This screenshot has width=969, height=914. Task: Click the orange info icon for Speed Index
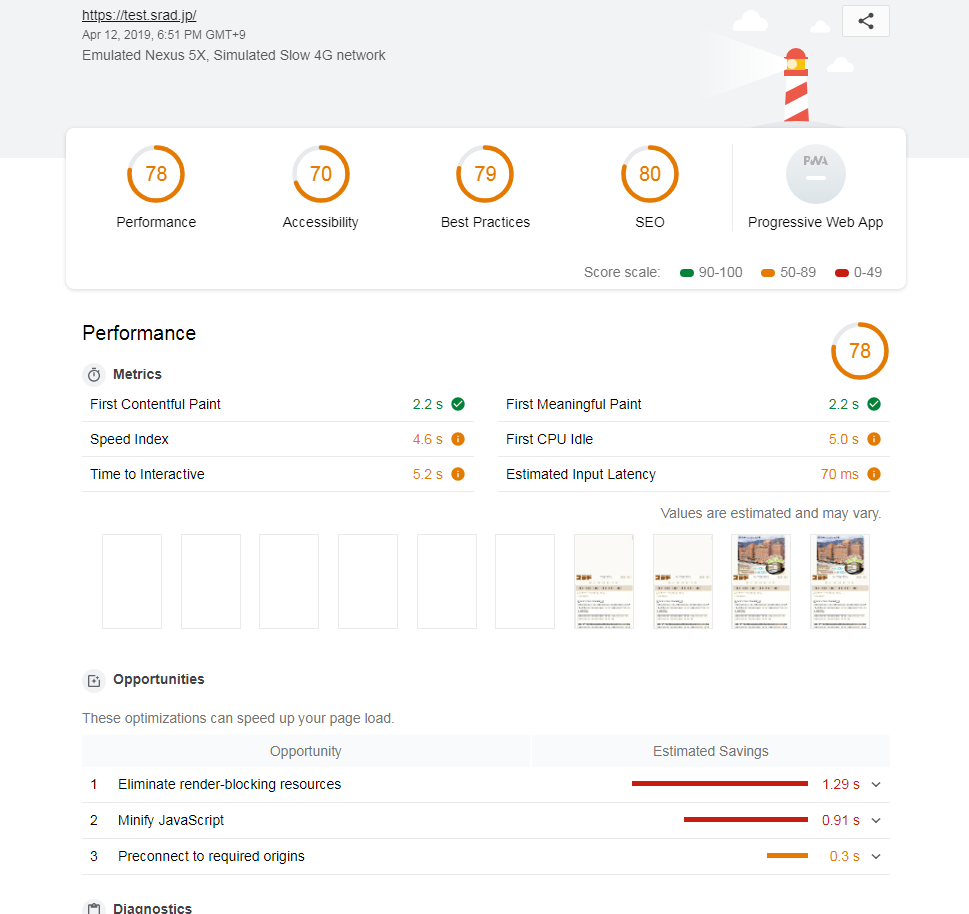pyautogui.click(x=457, y=439)
